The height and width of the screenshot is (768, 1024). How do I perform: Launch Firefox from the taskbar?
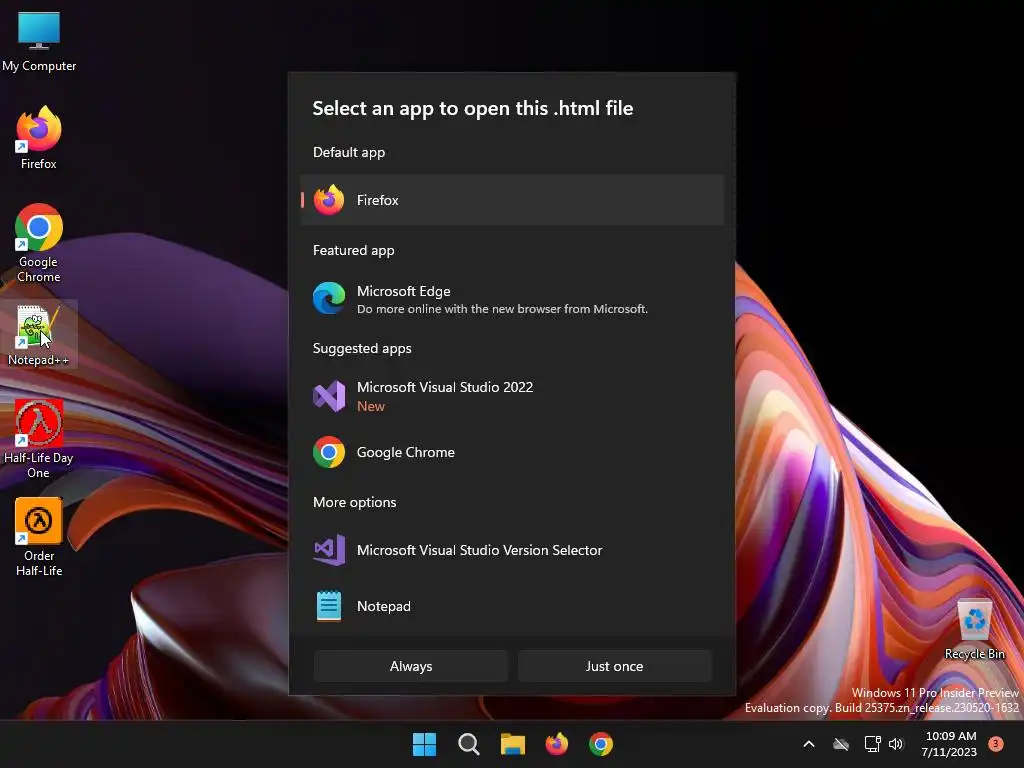pyautogui.click(x=556, y=744)
